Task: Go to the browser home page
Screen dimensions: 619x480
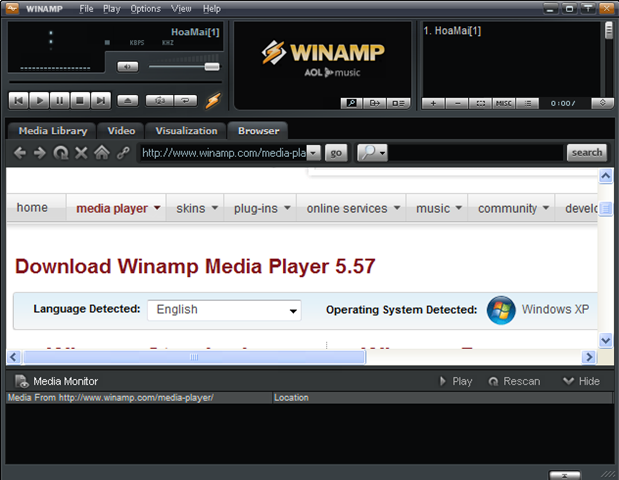Action: click(x=102, y=153)
